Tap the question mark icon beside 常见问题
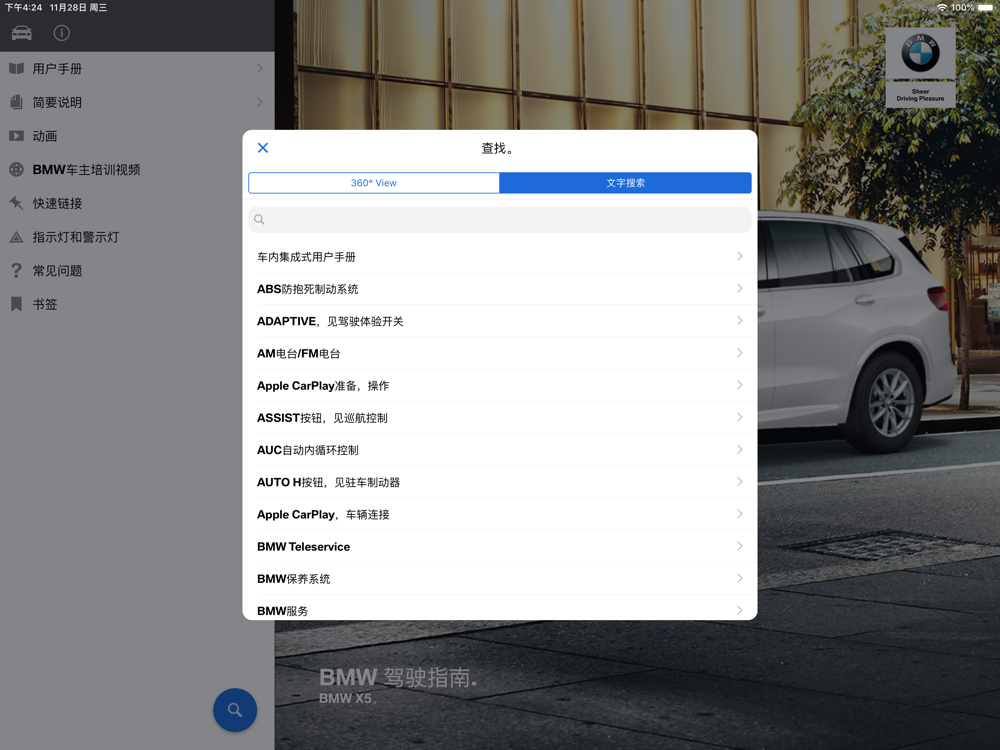The width and height of the screenshot is (1000, 750). pyautogui.click(x=17, y=271)
